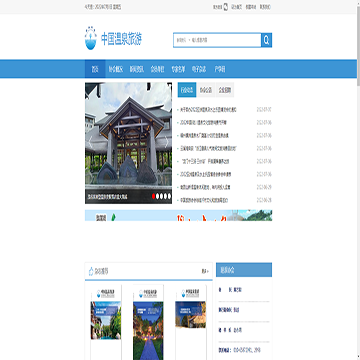The width and height of the screenshot is (360, 360).
Task: Open the seventh news headline in the list
Action: point(205,187)
